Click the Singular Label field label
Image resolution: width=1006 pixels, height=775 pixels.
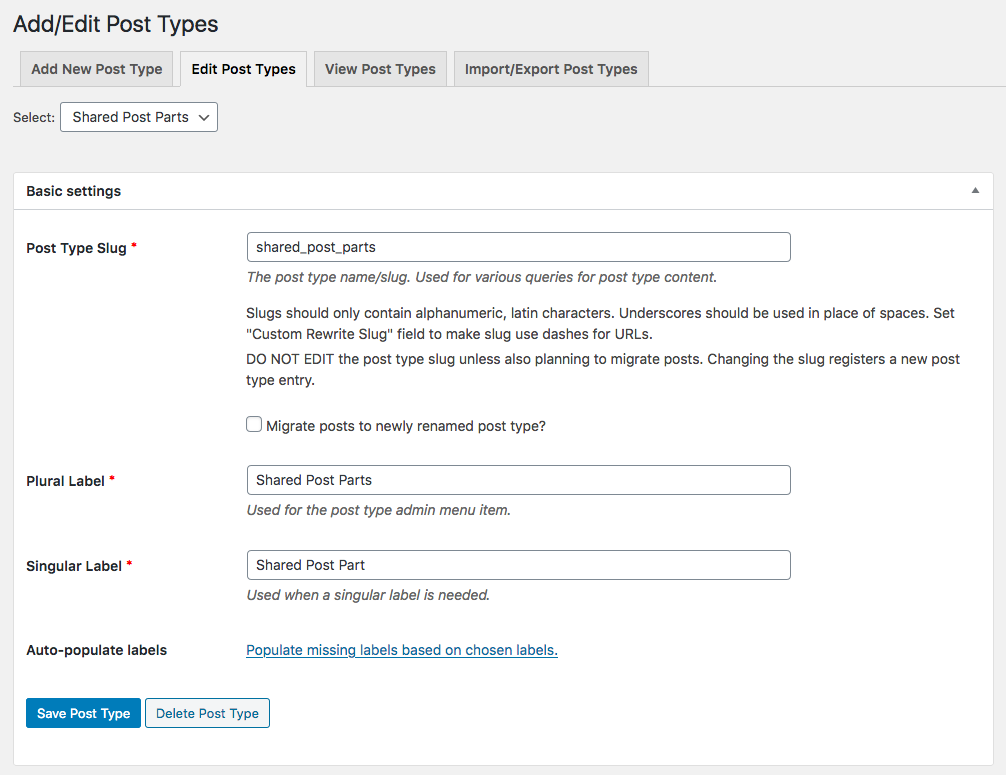[74, 566]
